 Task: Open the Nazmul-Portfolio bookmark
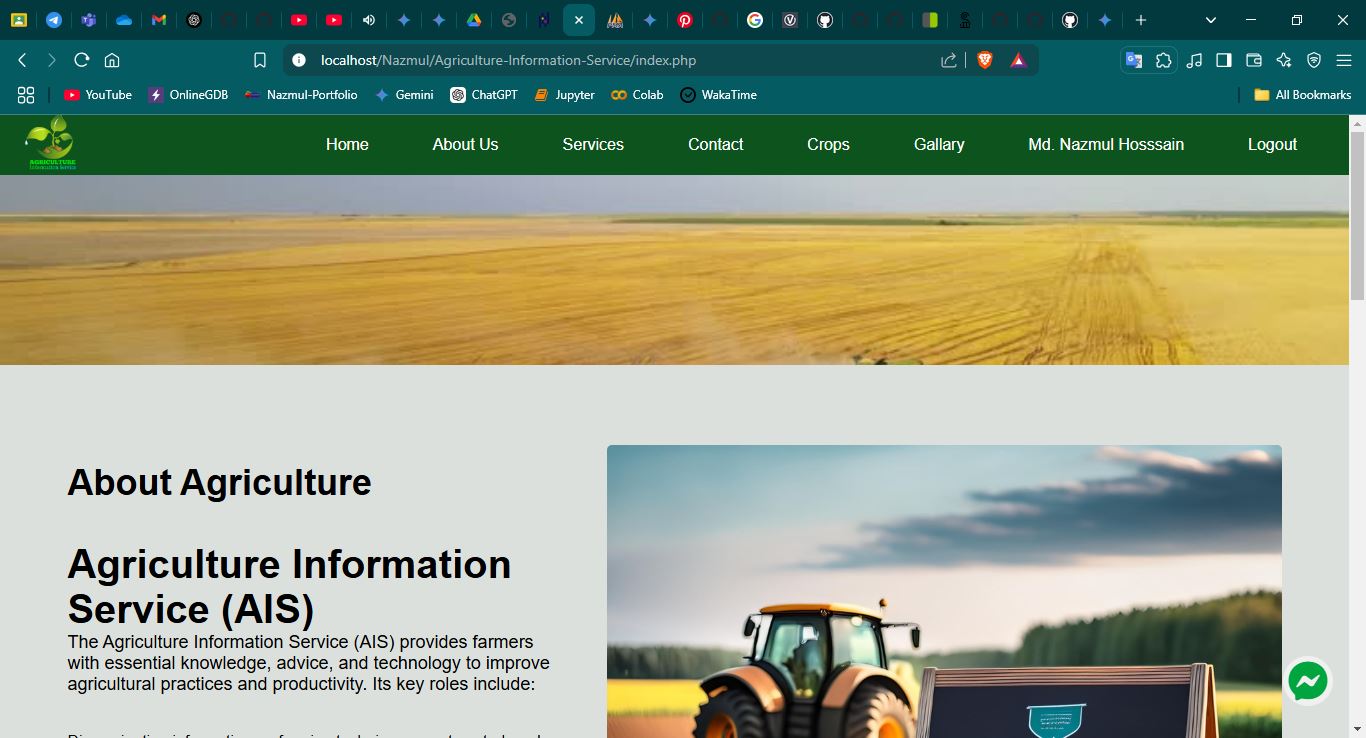point(301,95)
